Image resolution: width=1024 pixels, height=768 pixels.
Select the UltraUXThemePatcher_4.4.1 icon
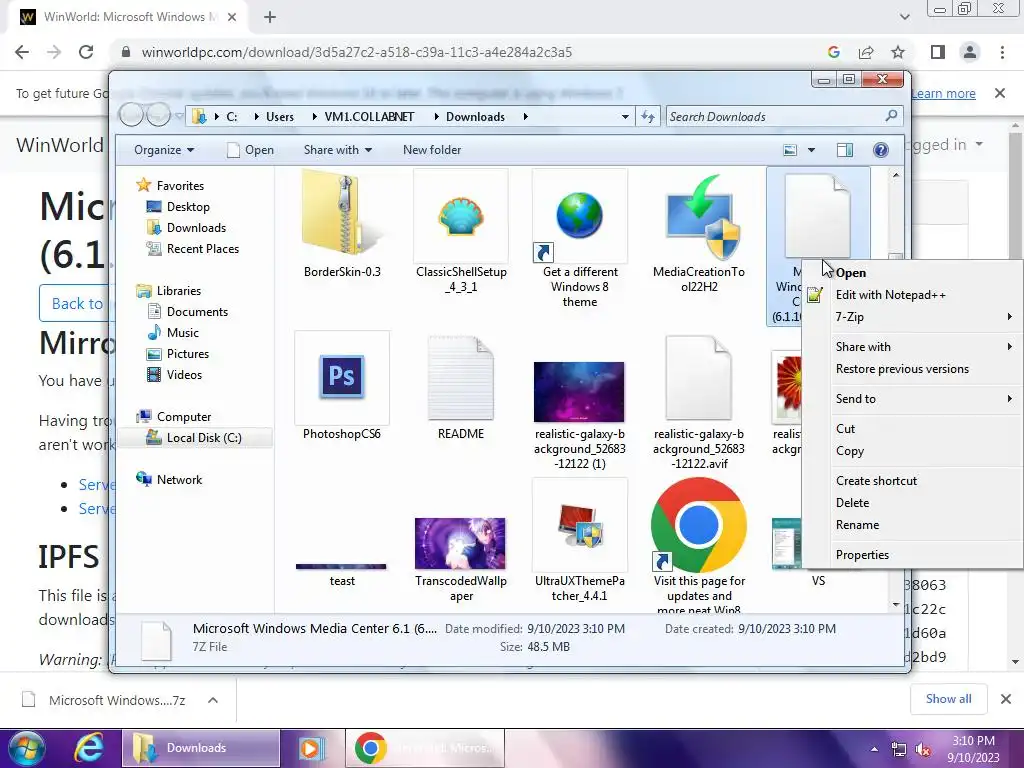point(580,526)
